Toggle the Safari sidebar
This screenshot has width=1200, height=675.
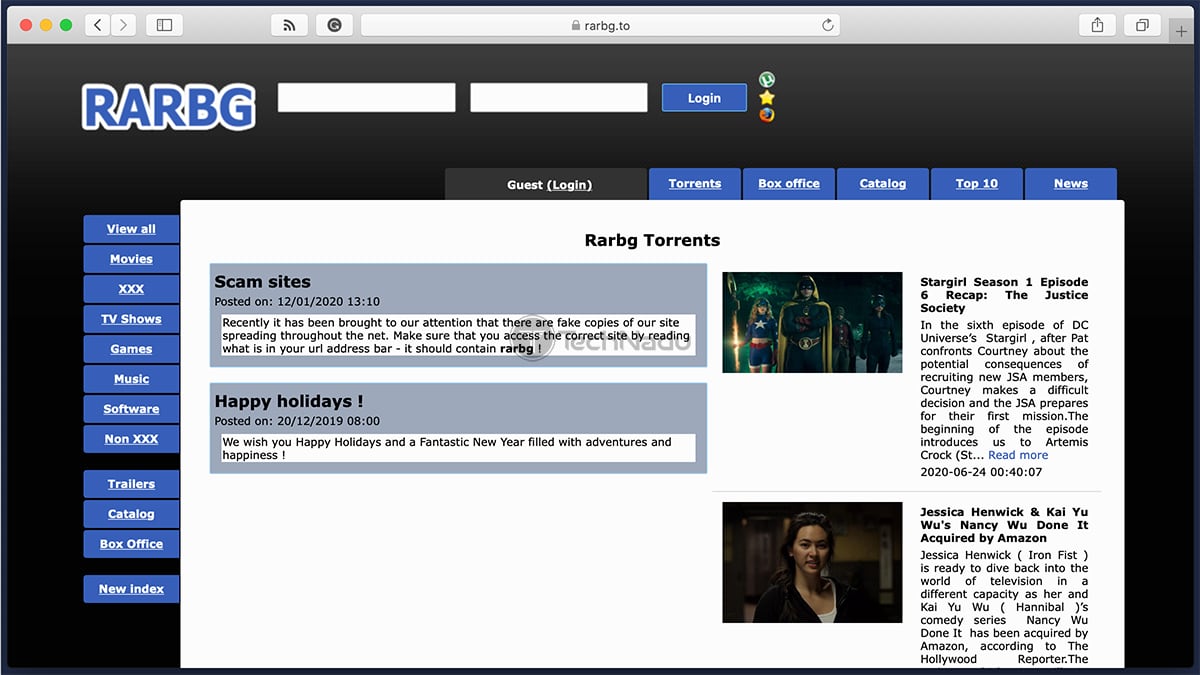165,25
